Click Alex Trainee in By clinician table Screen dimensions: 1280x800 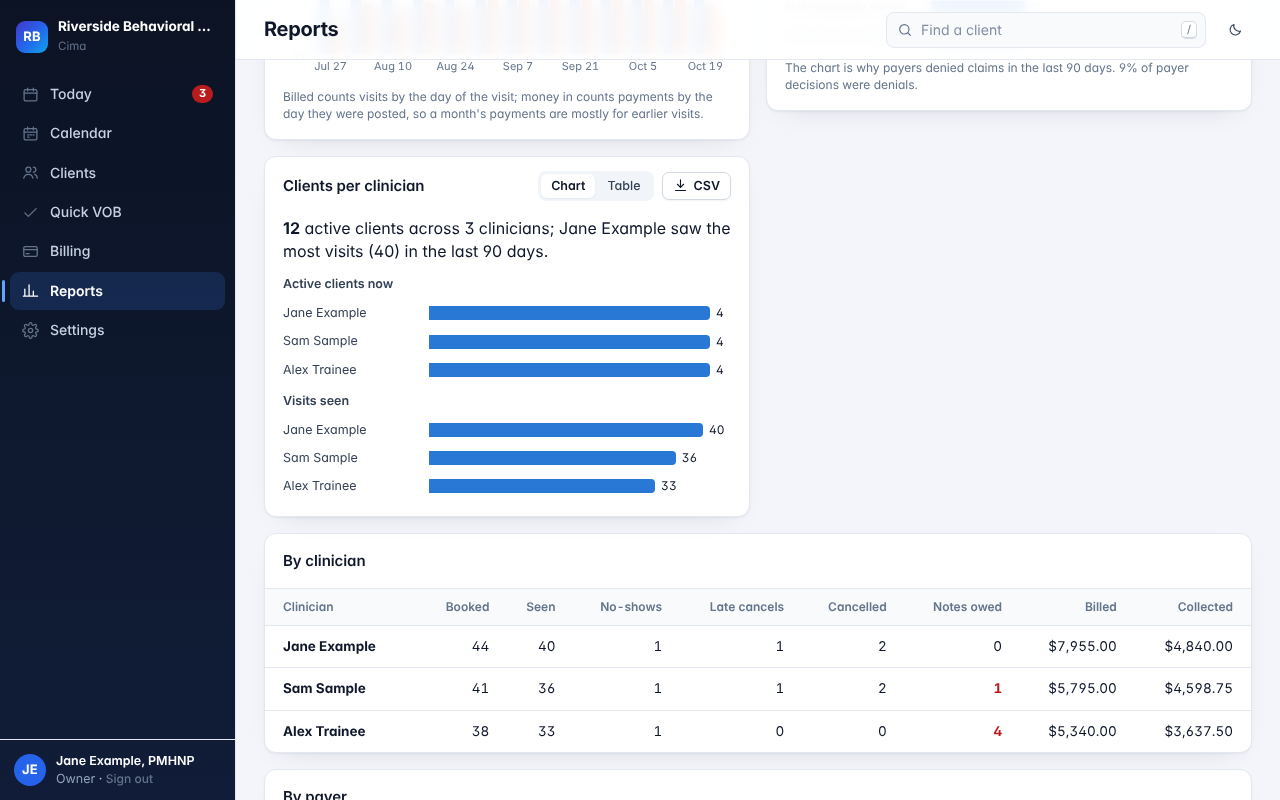[324, 731]
